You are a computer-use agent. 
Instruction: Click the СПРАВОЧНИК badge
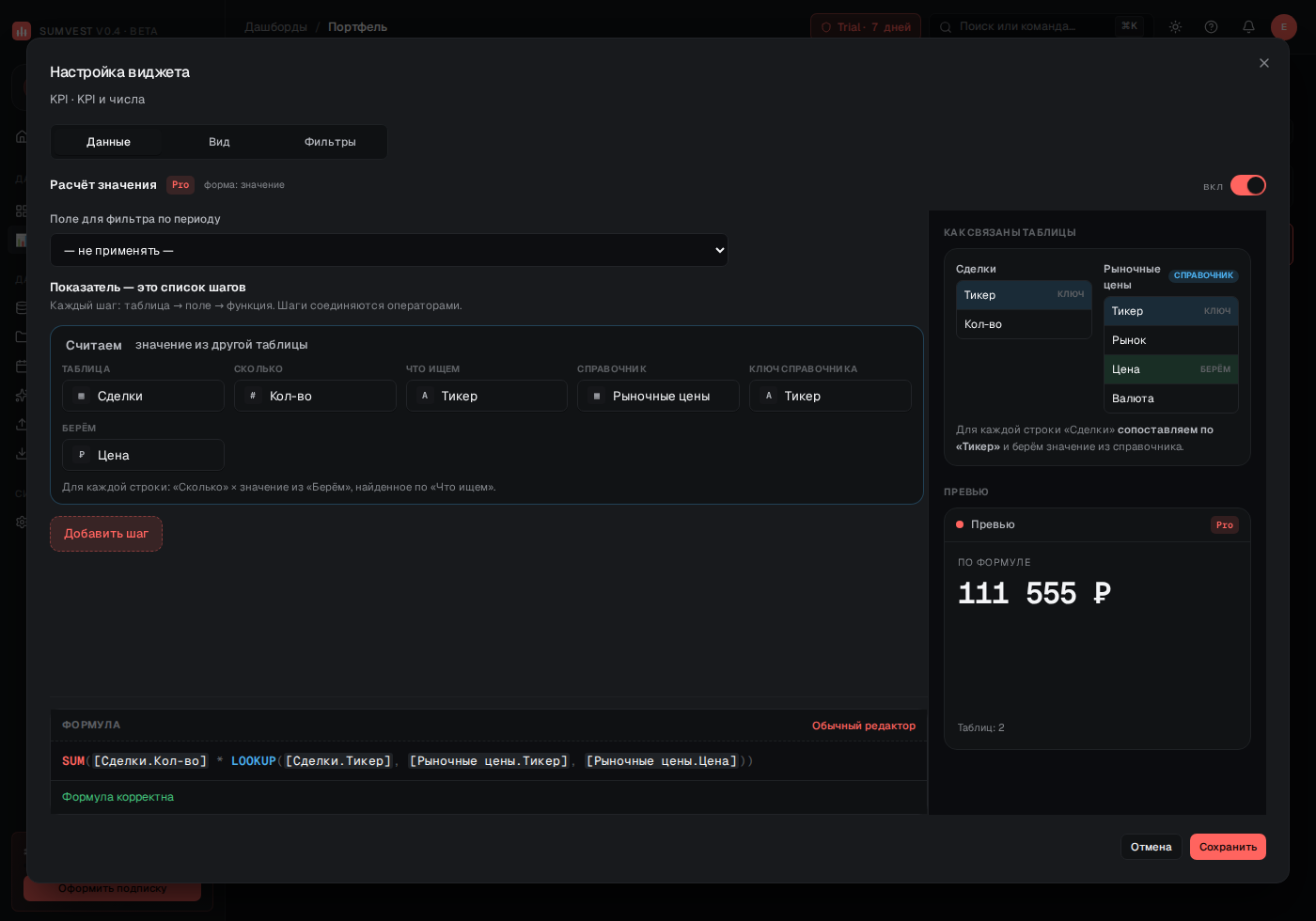tap(1203, 275)
